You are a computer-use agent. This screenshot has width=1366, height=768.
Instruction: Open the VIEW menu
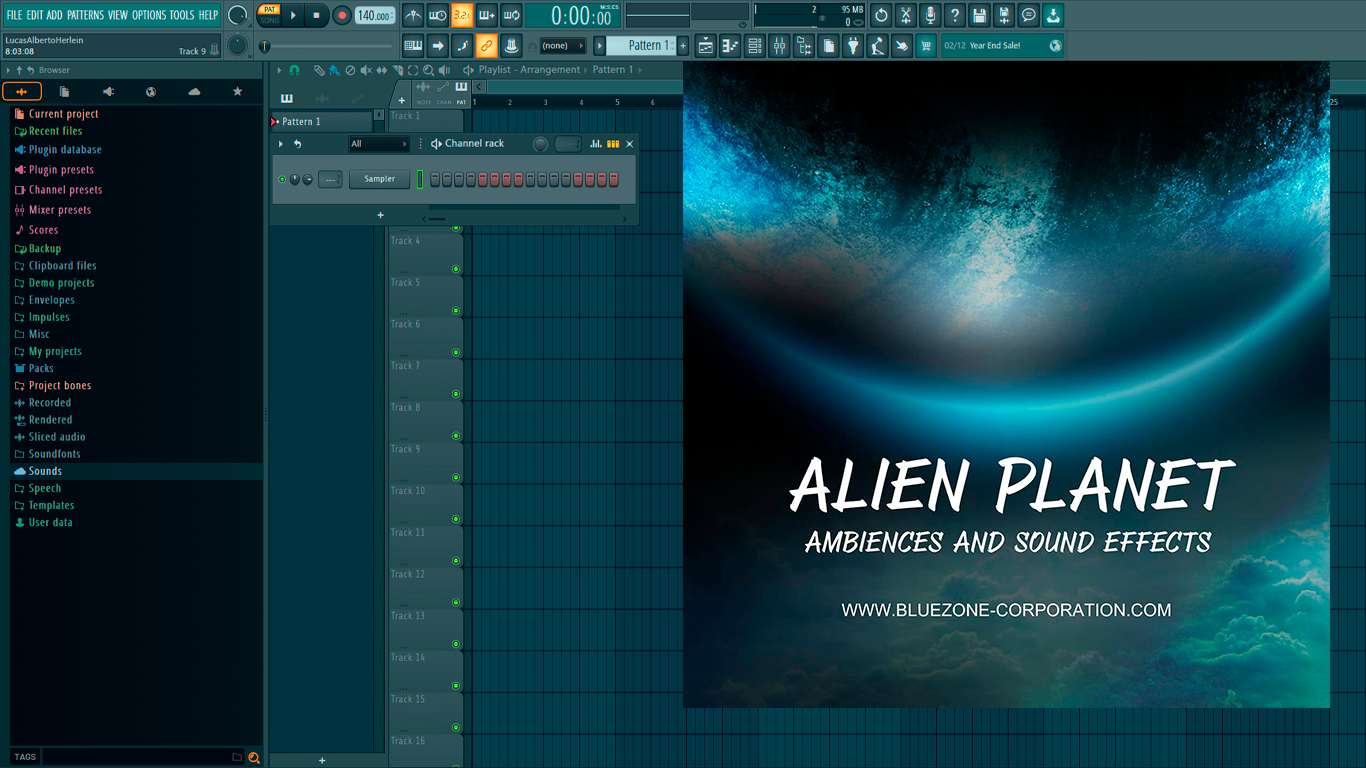[118, 15]
